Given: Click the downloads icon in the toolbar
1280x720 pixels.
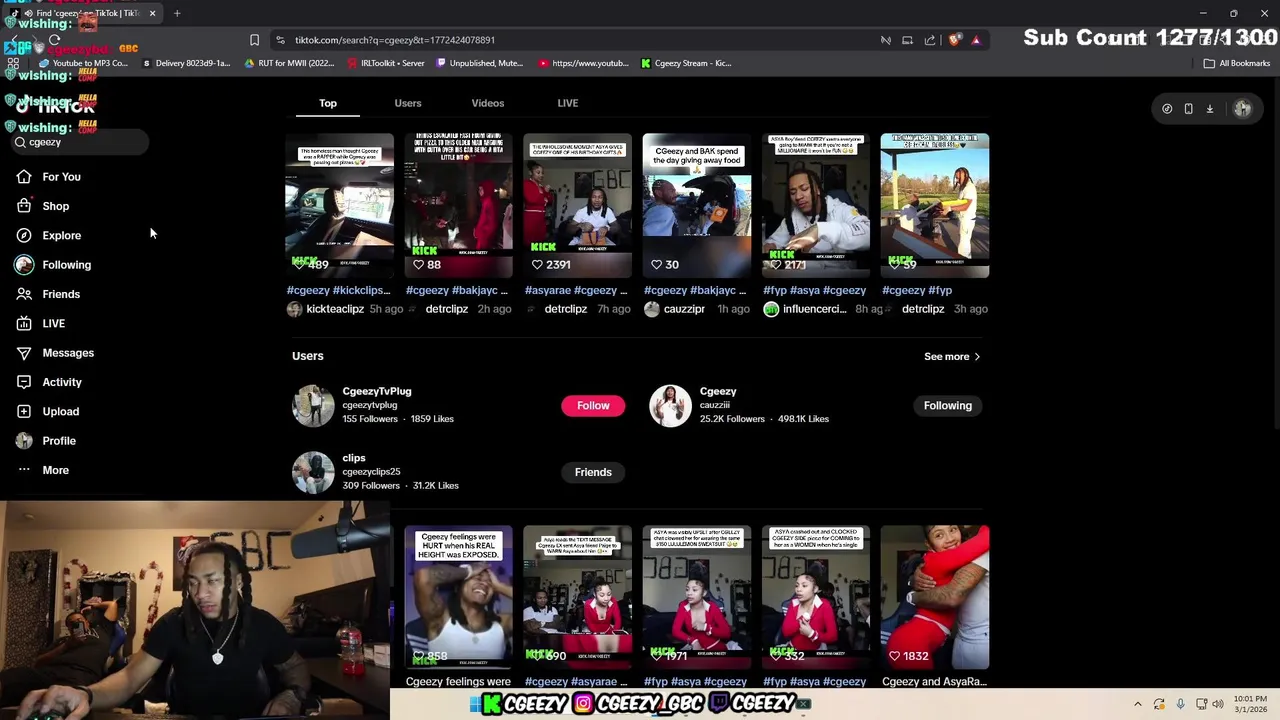Looking at the screenshot, I should 1209,108.
